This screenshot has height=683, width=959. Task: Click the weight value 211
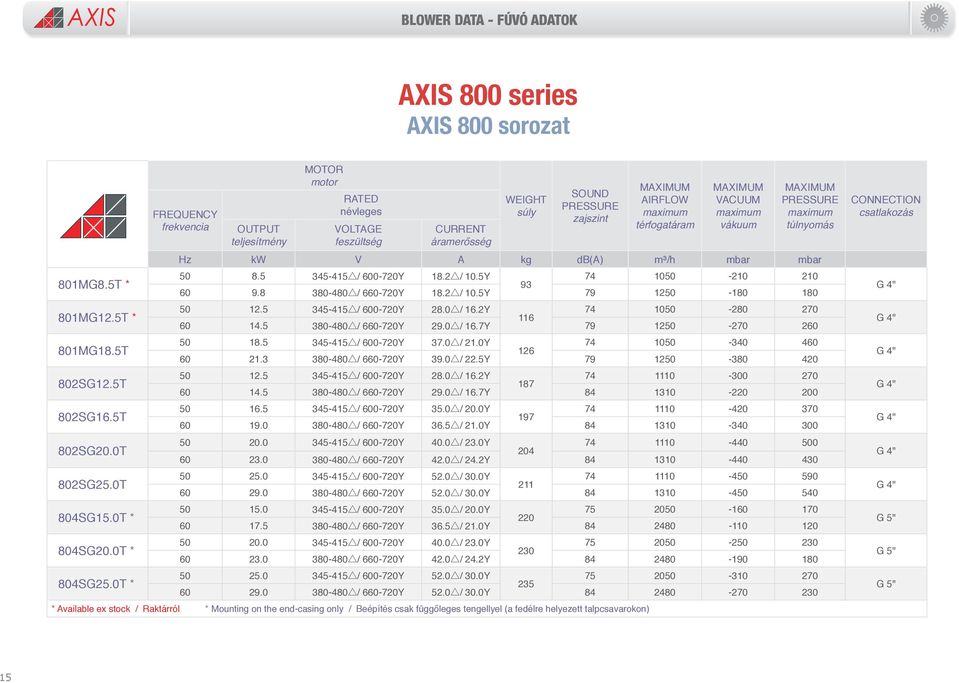coord(526,484)
